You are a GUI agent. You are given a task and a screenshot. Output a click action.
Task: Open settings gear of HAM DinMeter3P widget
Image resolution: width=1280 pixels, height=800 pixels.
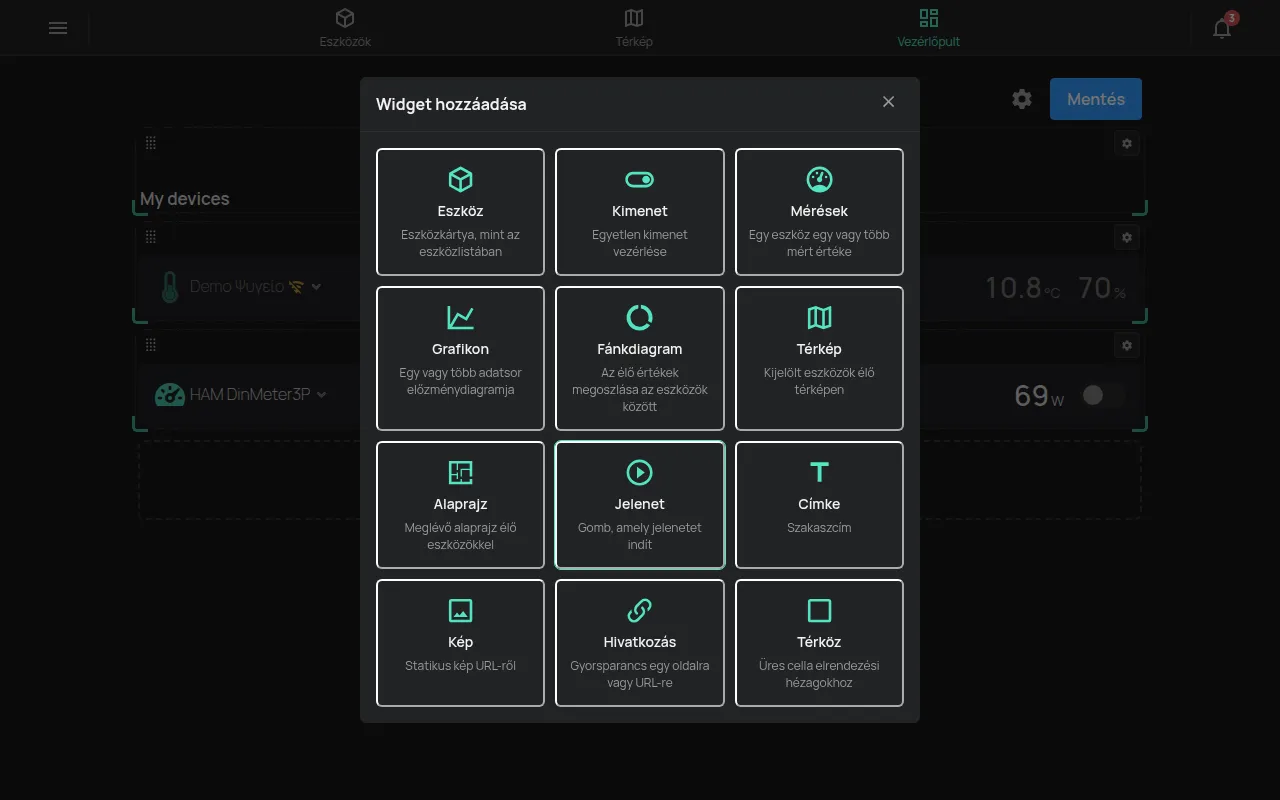[x=1127, y=345]
